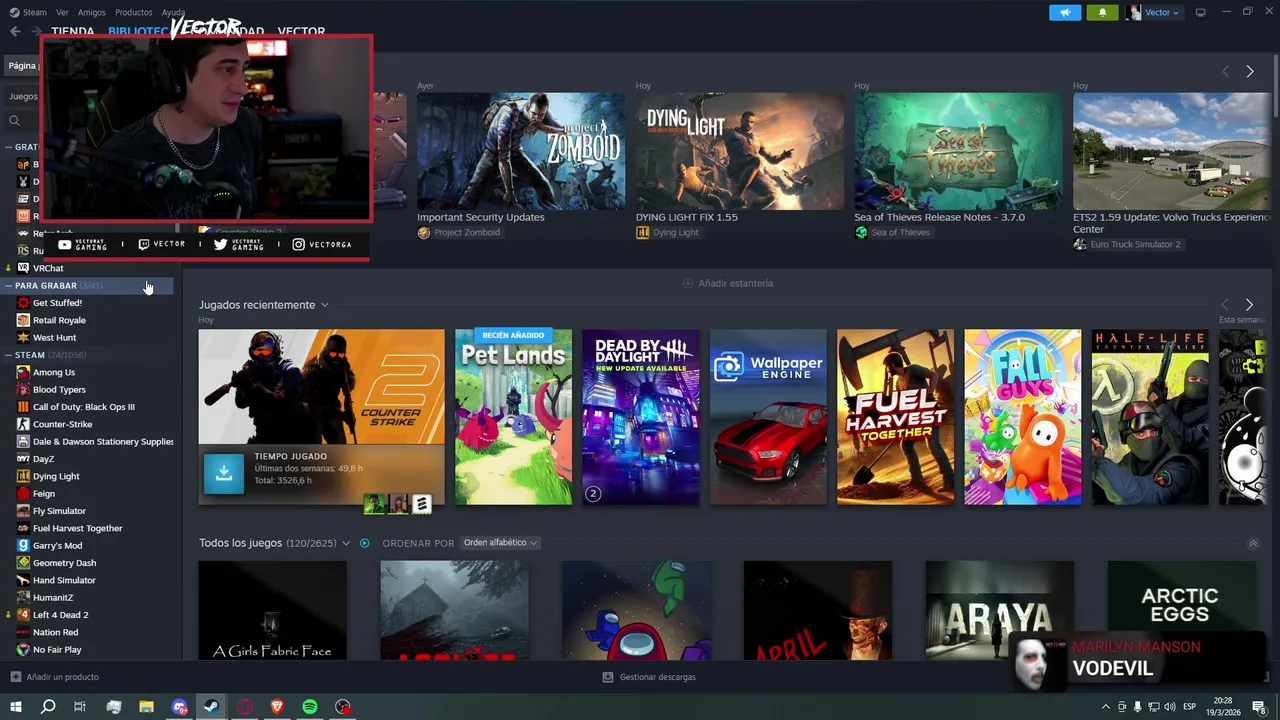Click the Dying Light sidebar icon
This screenshot has width=1280, height=720.
(23, 476)
